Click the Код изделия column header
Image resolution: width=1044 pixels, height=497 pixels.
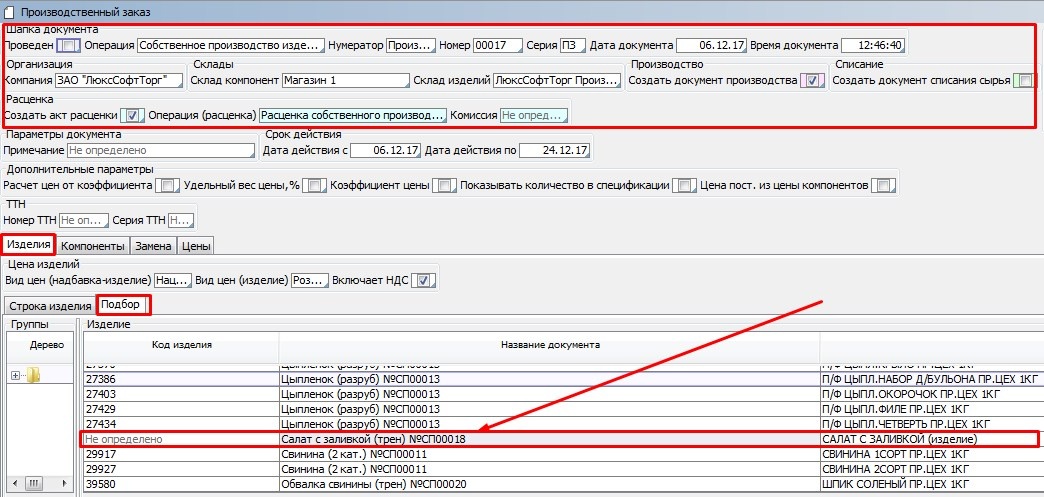coord(181,345)
